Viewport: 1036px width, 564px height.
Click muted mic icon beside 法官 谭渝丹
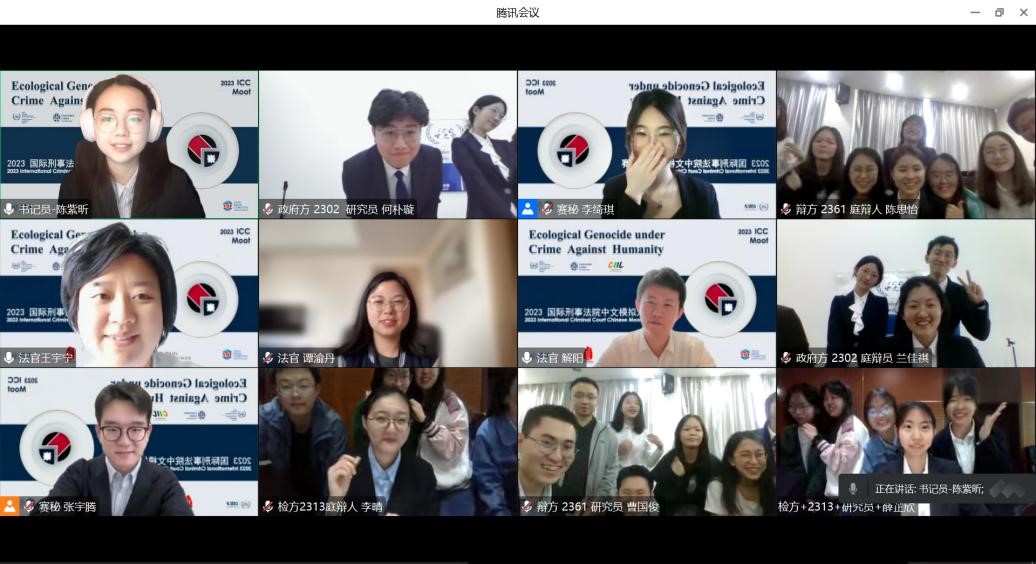click(268, 358)
